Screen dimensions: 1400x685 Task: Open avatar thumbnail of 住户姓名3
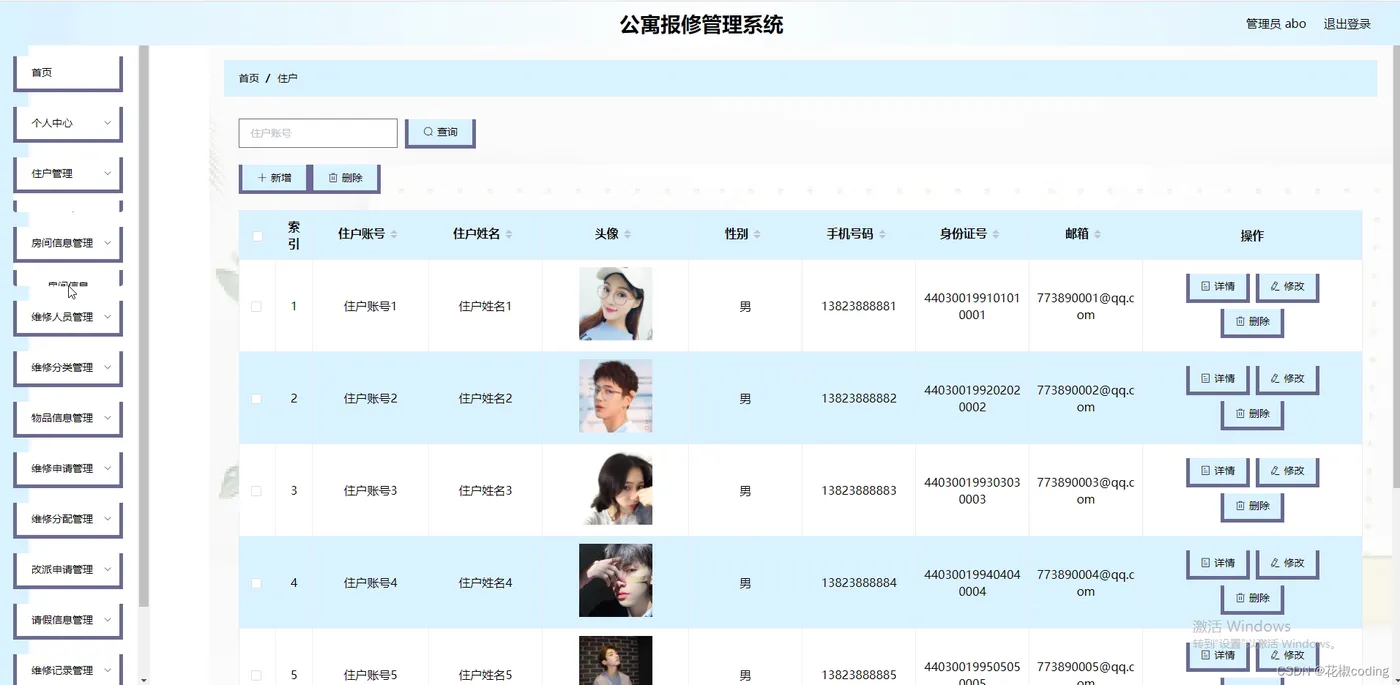tap(615, 488)
